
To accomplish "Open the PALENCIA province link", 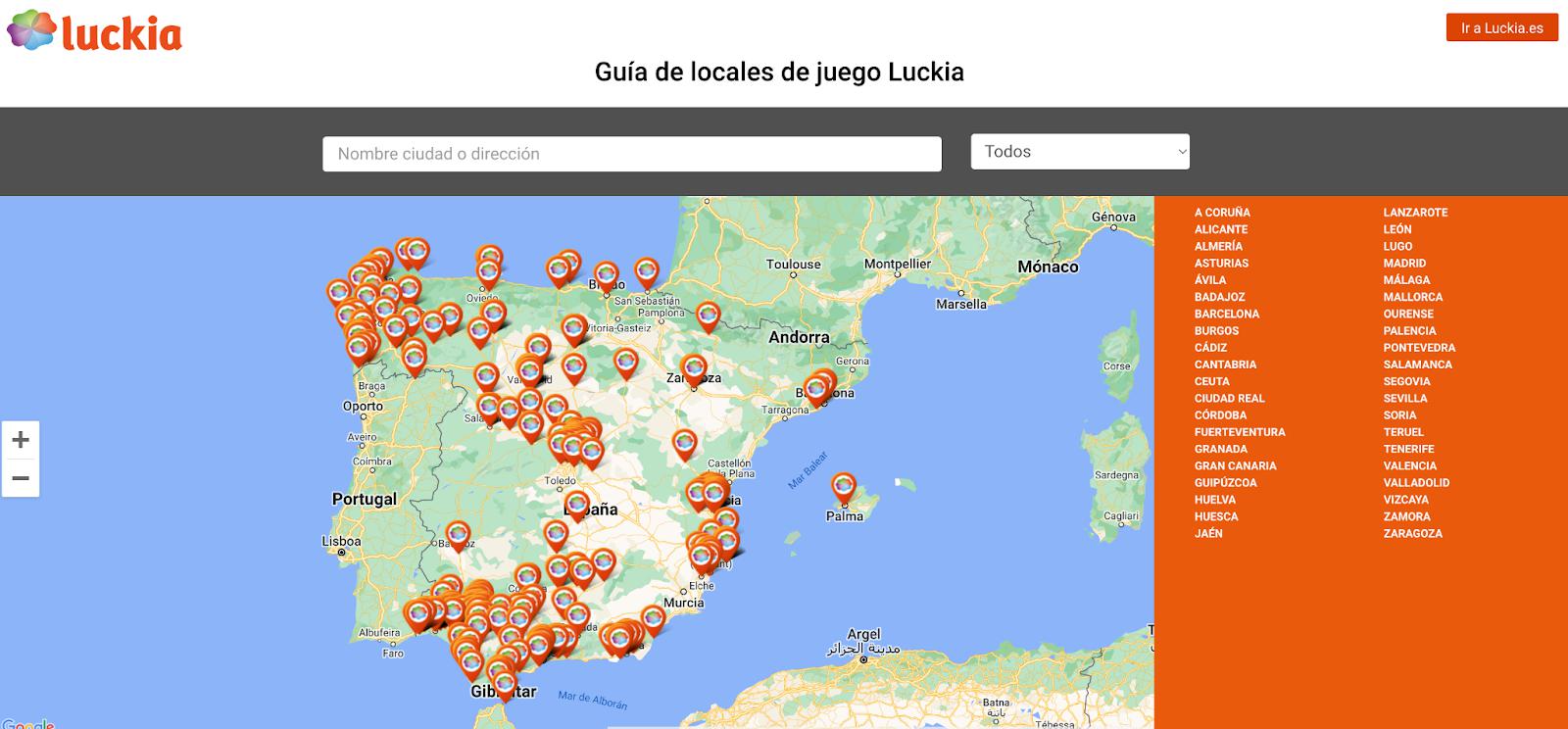I will [x=1409, y=330].
